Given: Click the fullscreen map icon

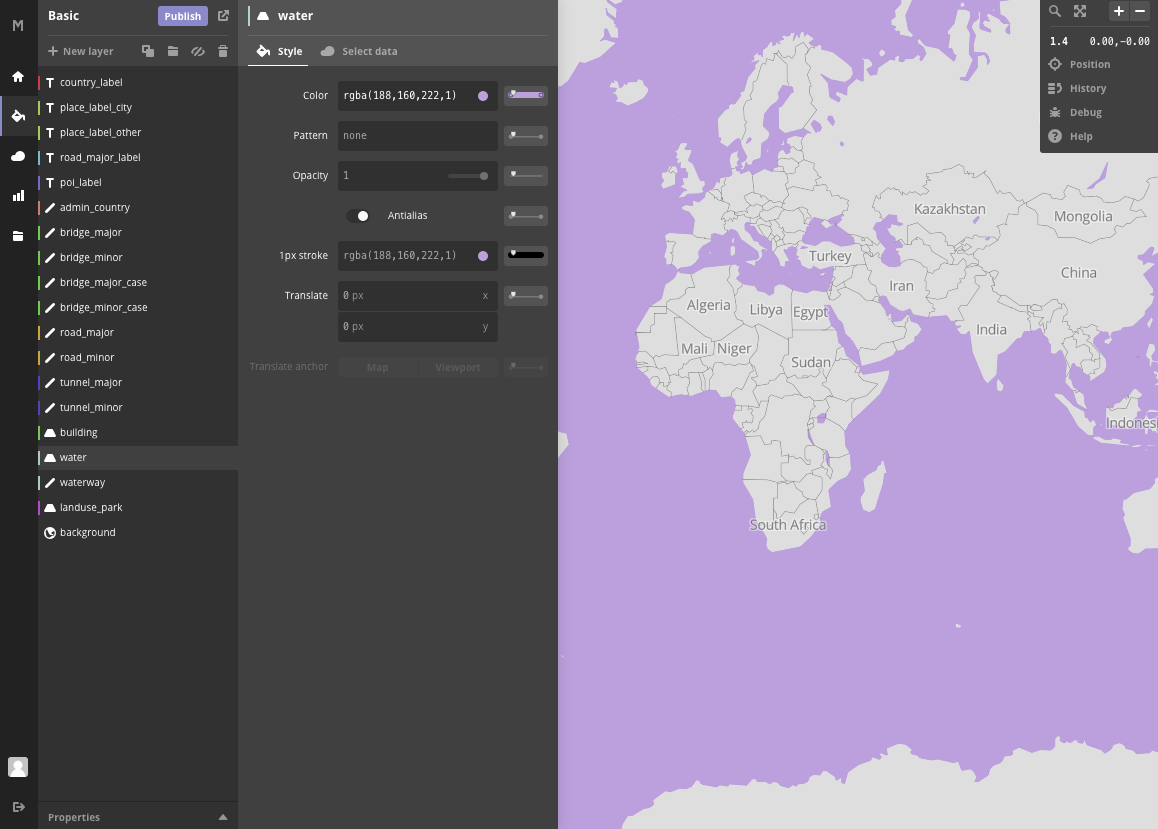Looking at the screenshot, I should (1080, 11).
